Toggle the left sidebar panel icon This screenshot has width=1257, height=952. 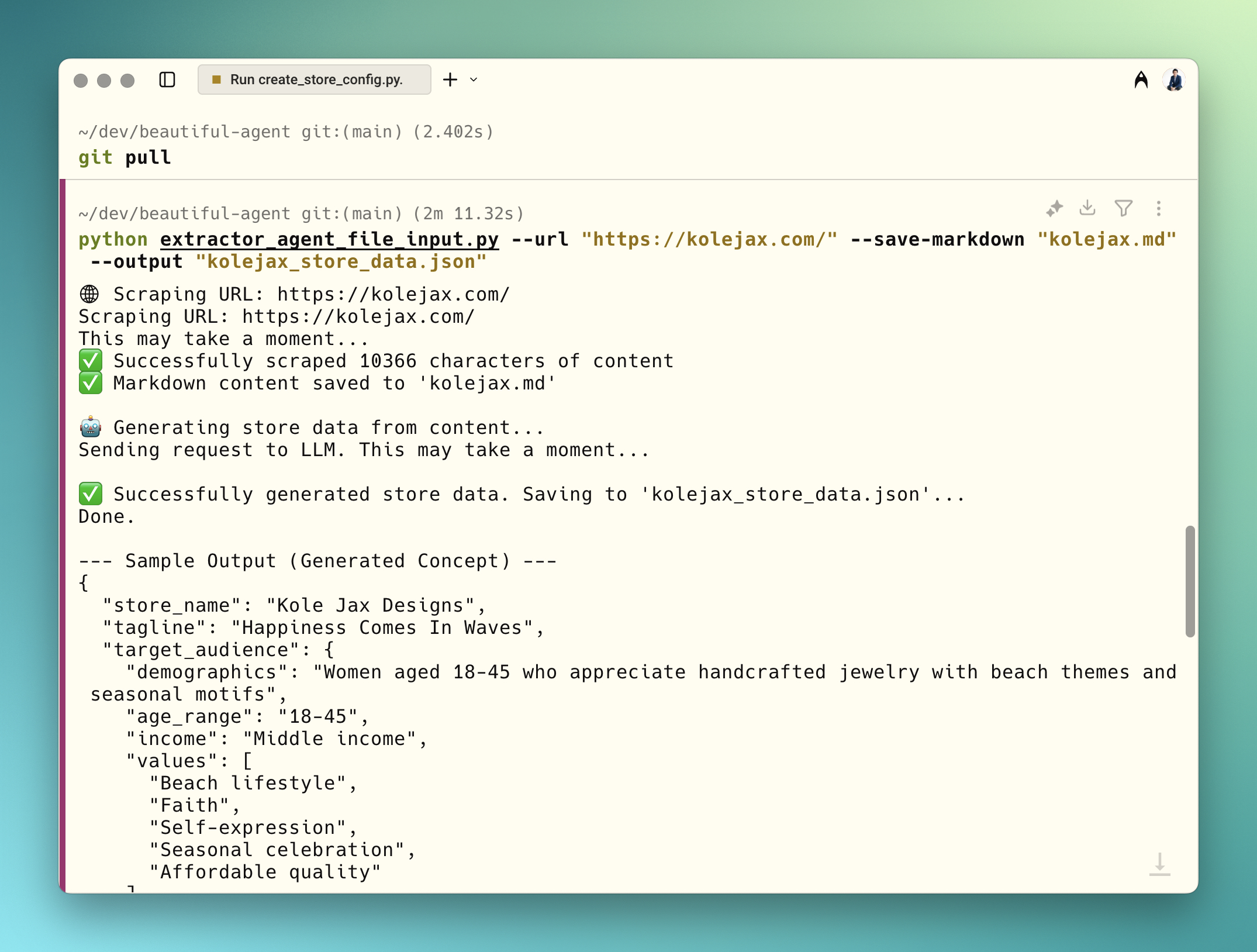(167, 80)
